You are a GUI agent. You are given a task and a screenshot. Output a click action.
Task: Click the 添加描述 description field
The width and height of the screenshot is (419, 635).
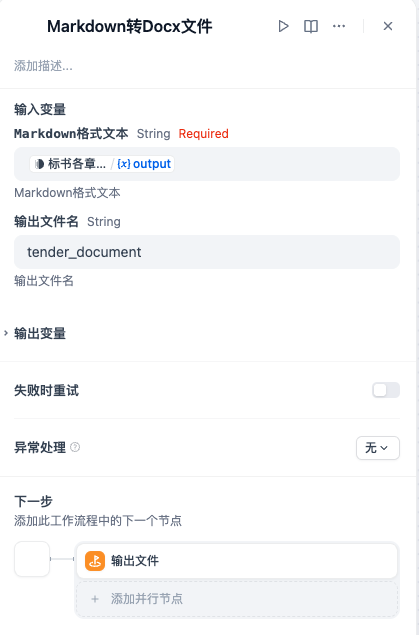[43, 66]
